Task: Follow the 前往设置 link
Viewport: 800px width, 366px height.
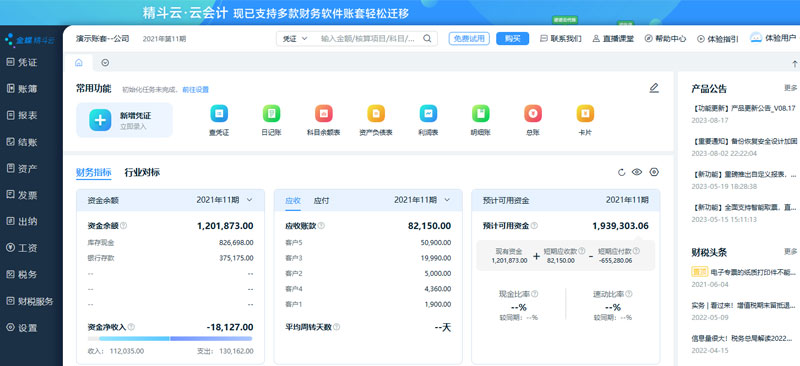Action: 195,90
